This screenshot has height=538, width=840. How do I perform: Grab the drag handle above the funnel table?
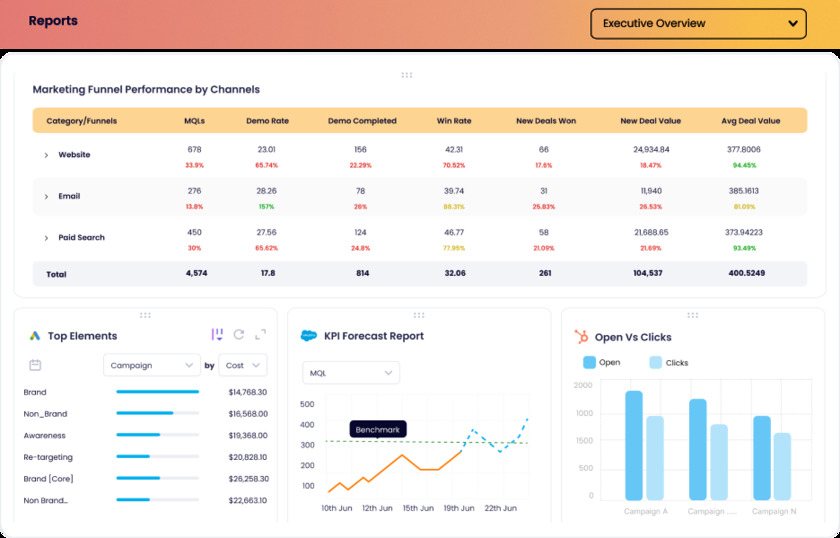click(x=406, y=75)
